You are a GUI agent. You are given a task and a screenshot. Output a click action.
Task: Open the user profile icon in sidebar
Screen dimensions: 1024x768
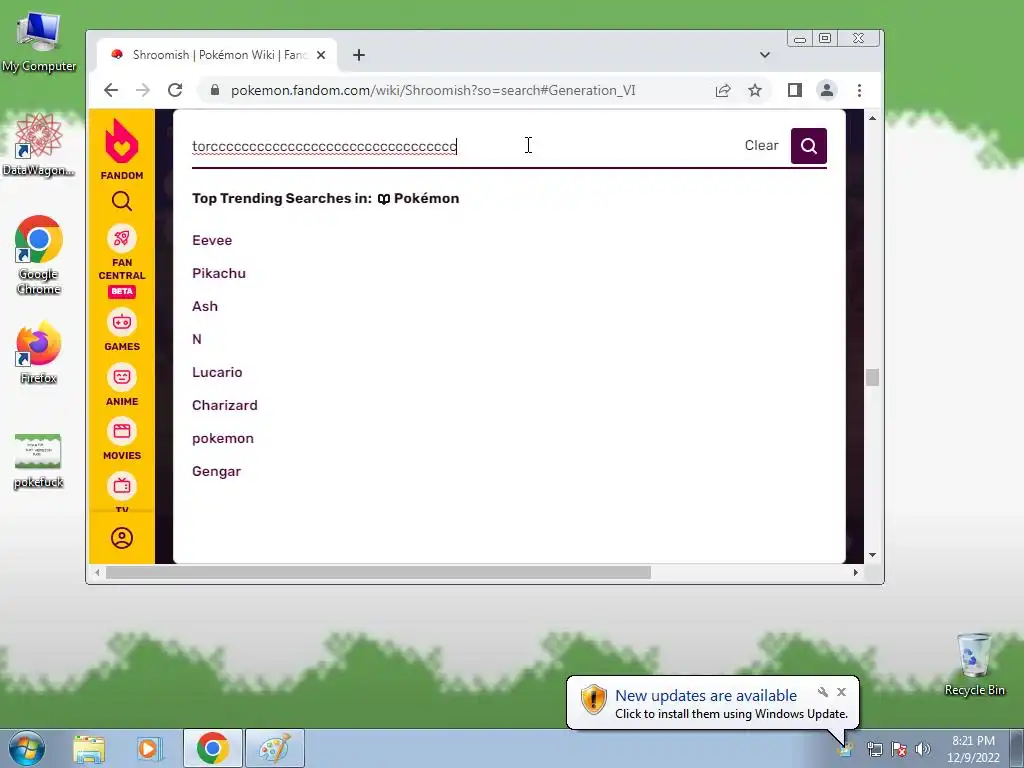click(121, 538)
